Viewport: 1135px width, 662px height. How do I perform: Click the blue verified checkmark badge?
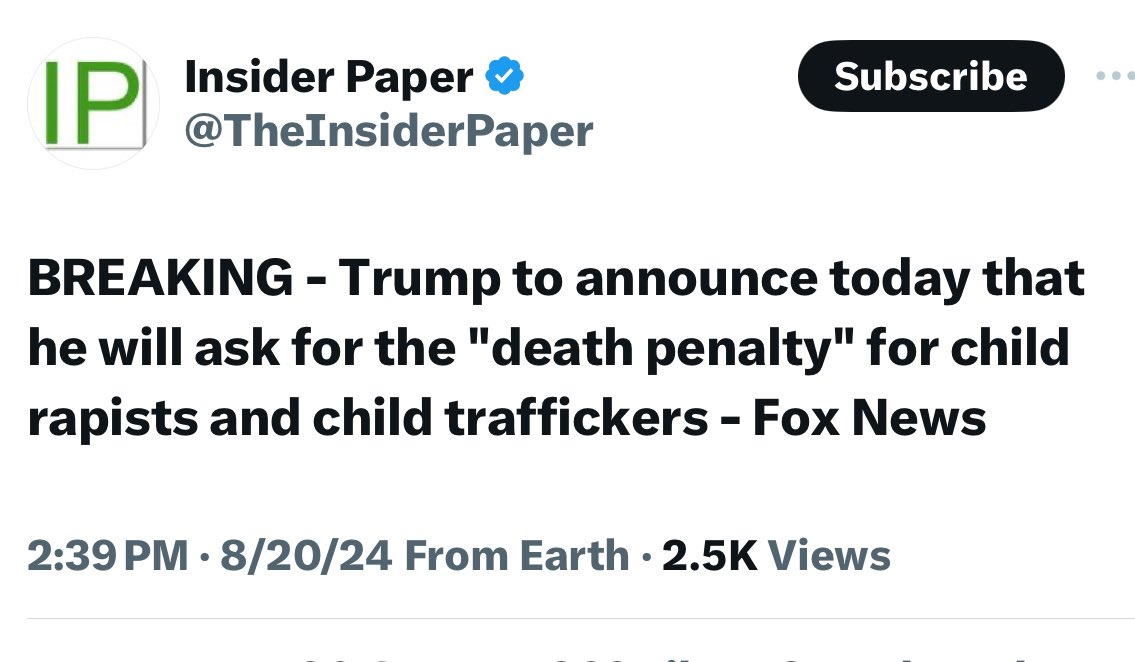504,76
